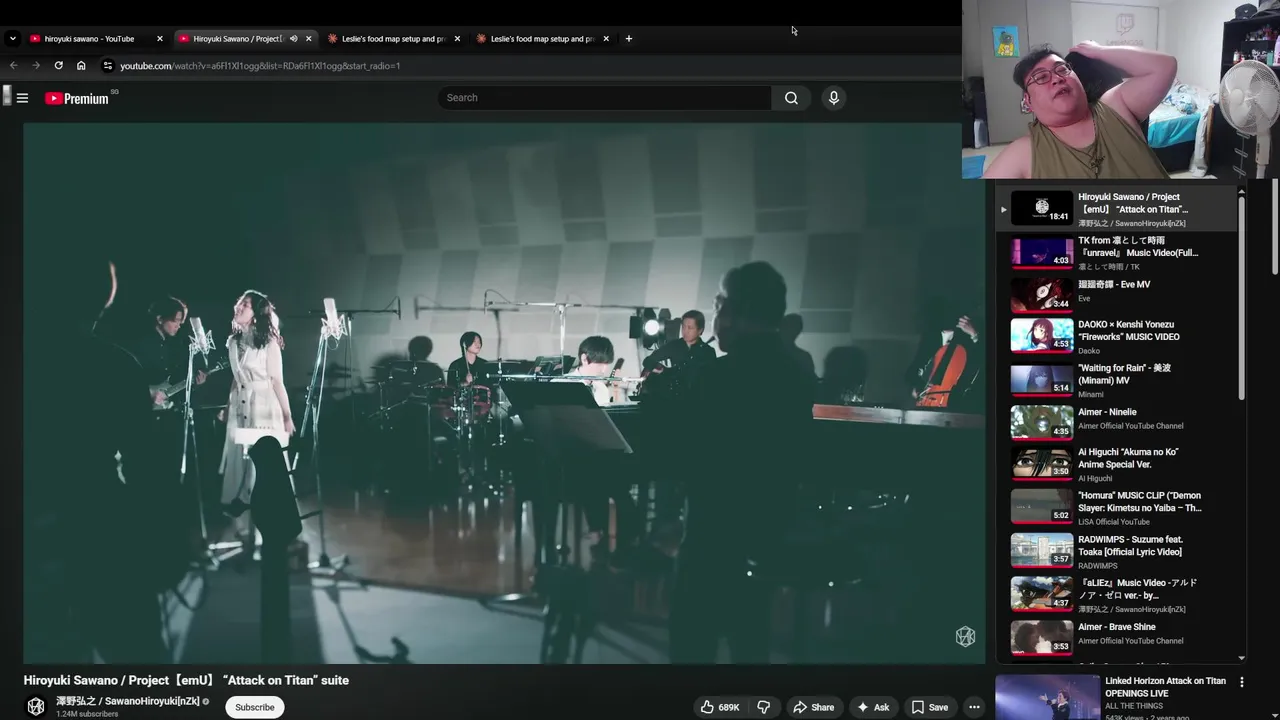Mute the tab with the speaker icon
1280x720 pixels.
(x=293, y=39)
